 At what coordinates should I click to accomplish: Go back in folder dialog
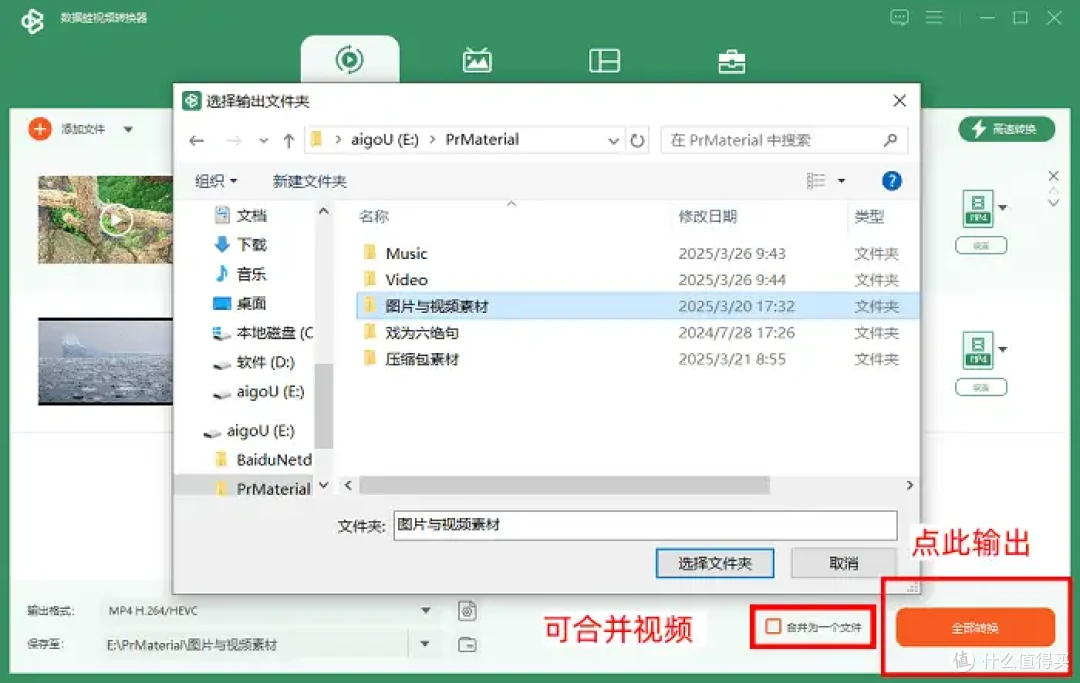tap(196, 140)
